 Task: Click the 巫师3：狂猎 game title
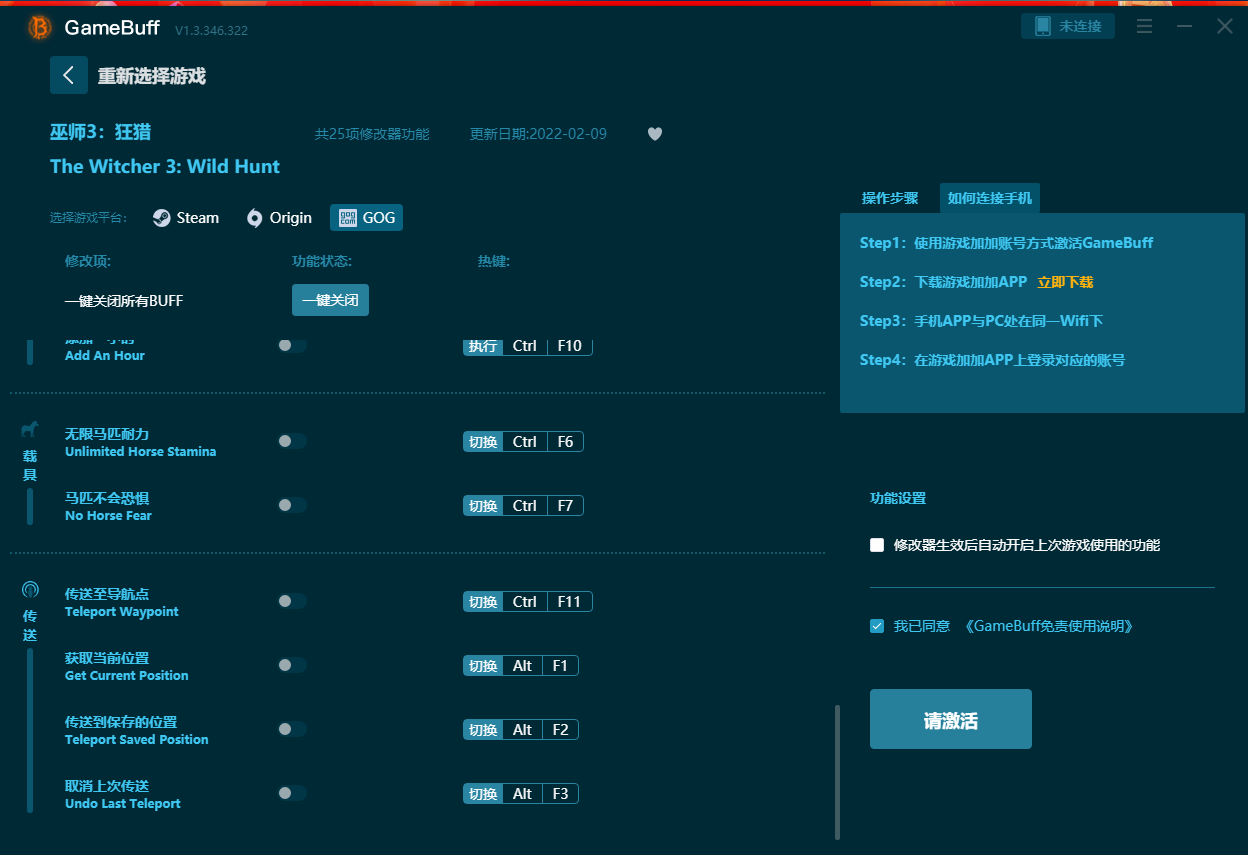pos(101,132)
